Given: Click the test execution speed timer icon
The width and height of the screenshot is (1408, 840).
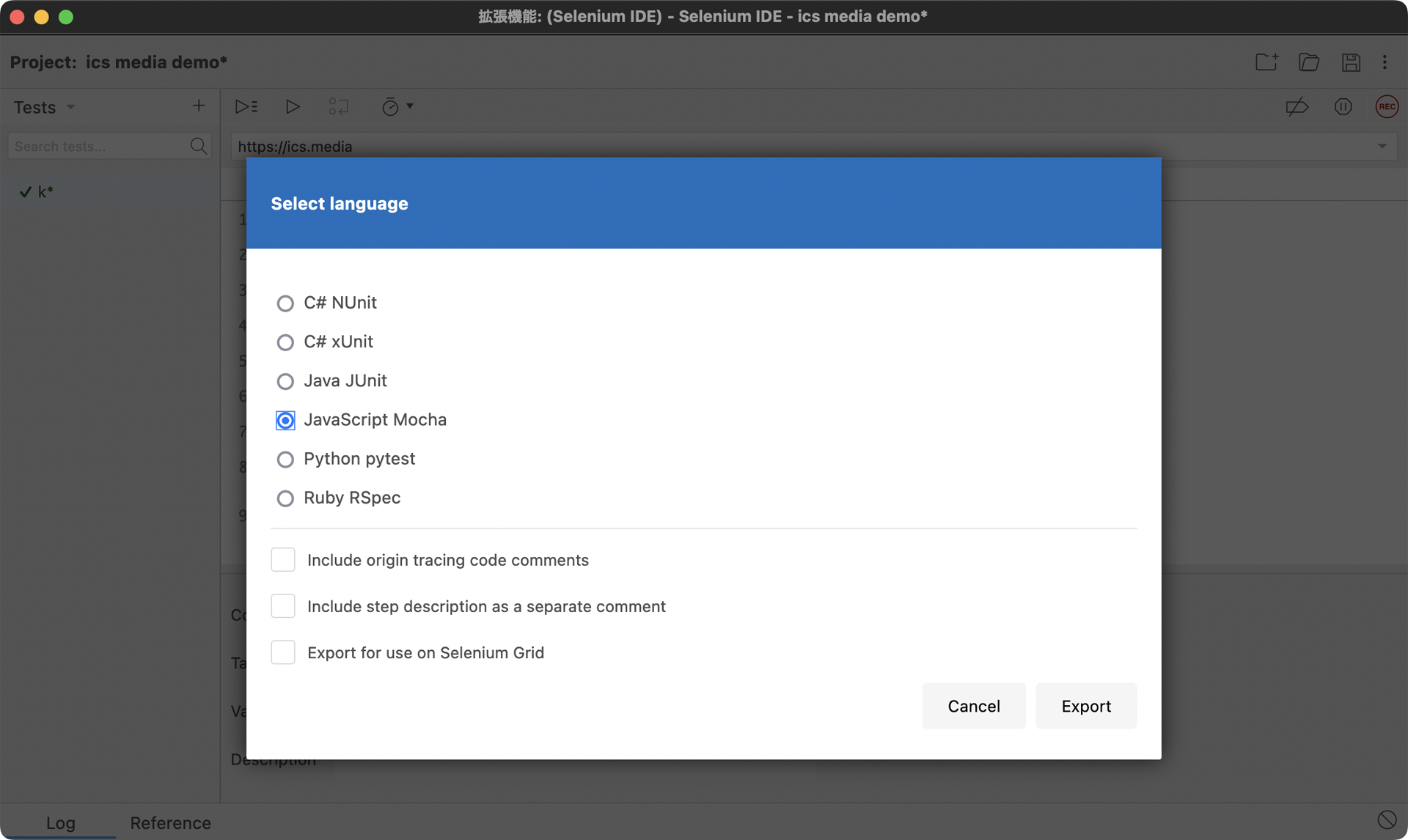Looking at the screenshot, I should [390, 107].
